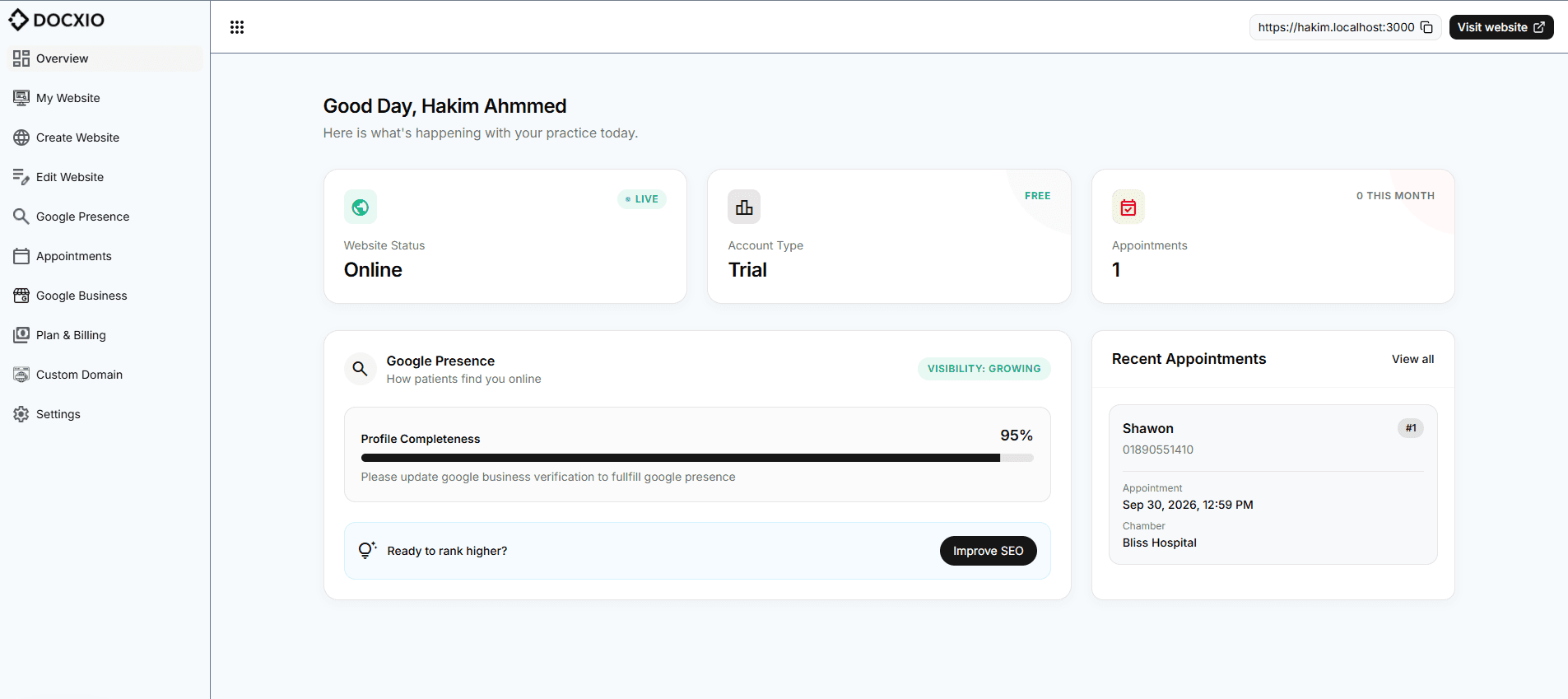Click the Account Type chart icon
Image resolution: width=1568 pixels, height=699 pixels.
pyautogui.click(x=744, y=207)
